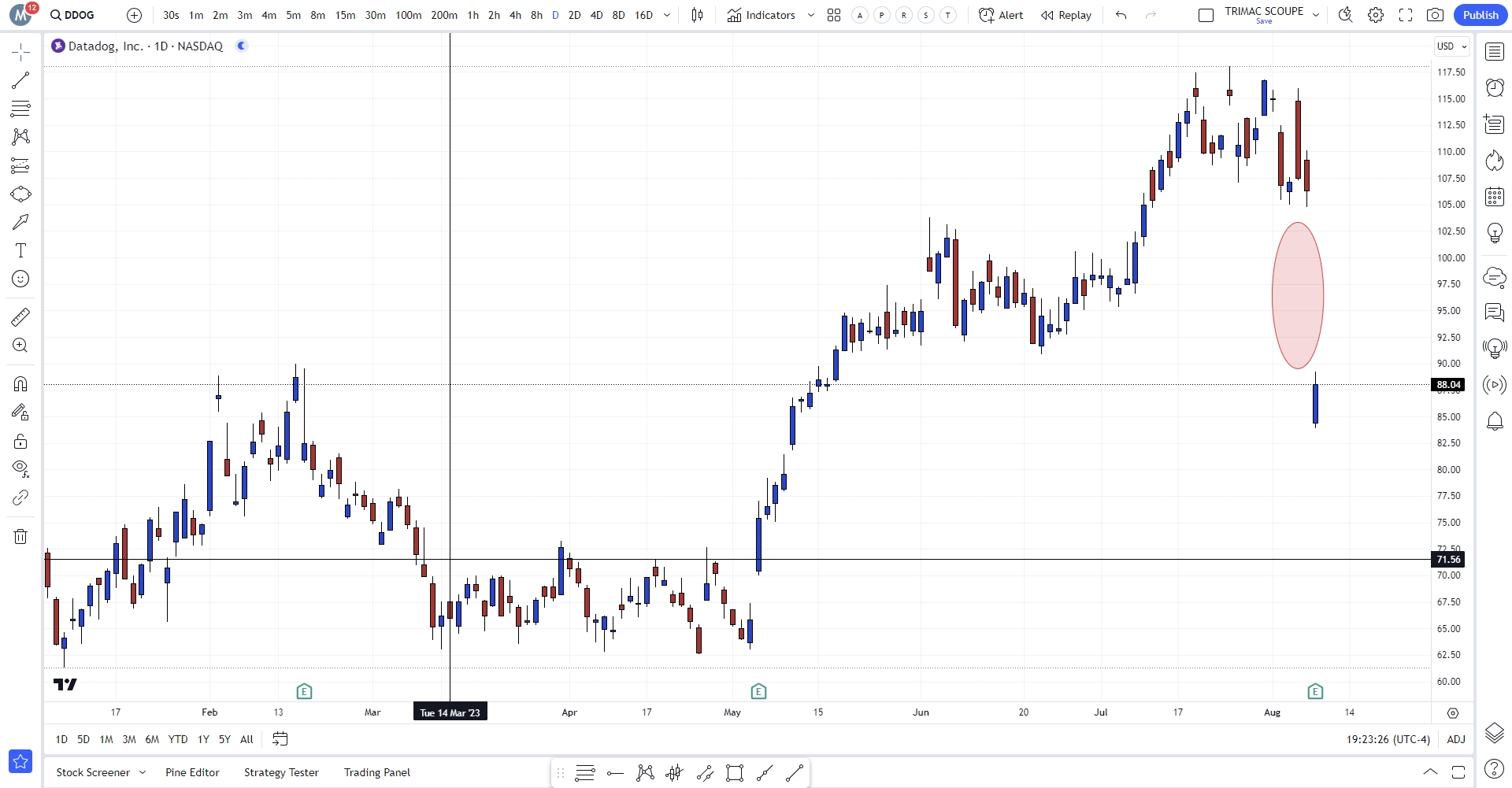Activate the zoom in tool
The width and height of the screenshot is (1512, 788).
tap(20, 345)
